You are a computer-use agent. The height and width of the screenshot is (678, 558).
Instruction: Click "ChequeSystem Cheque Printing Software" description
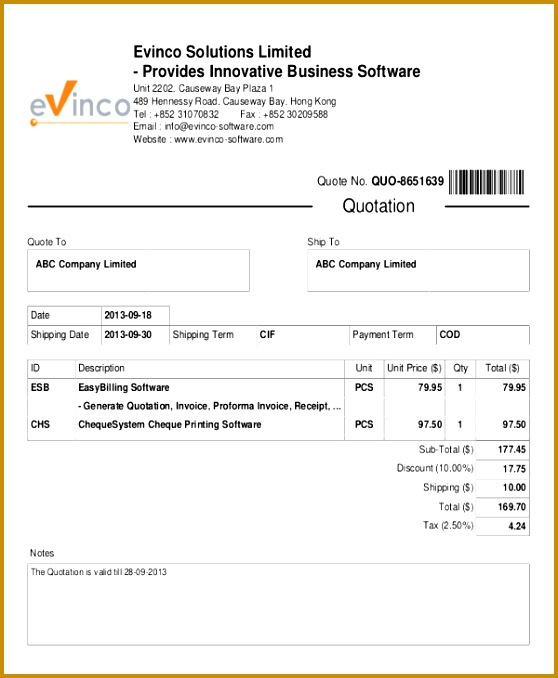click(170, 425)
